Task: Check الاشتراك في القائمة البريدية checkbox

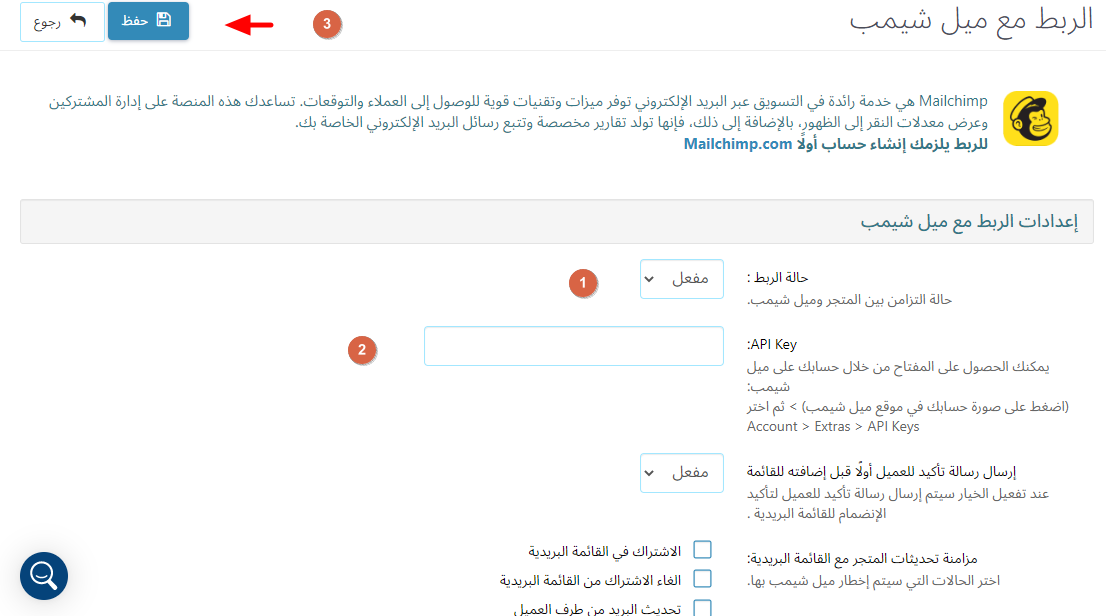Action: coord(702,550)
